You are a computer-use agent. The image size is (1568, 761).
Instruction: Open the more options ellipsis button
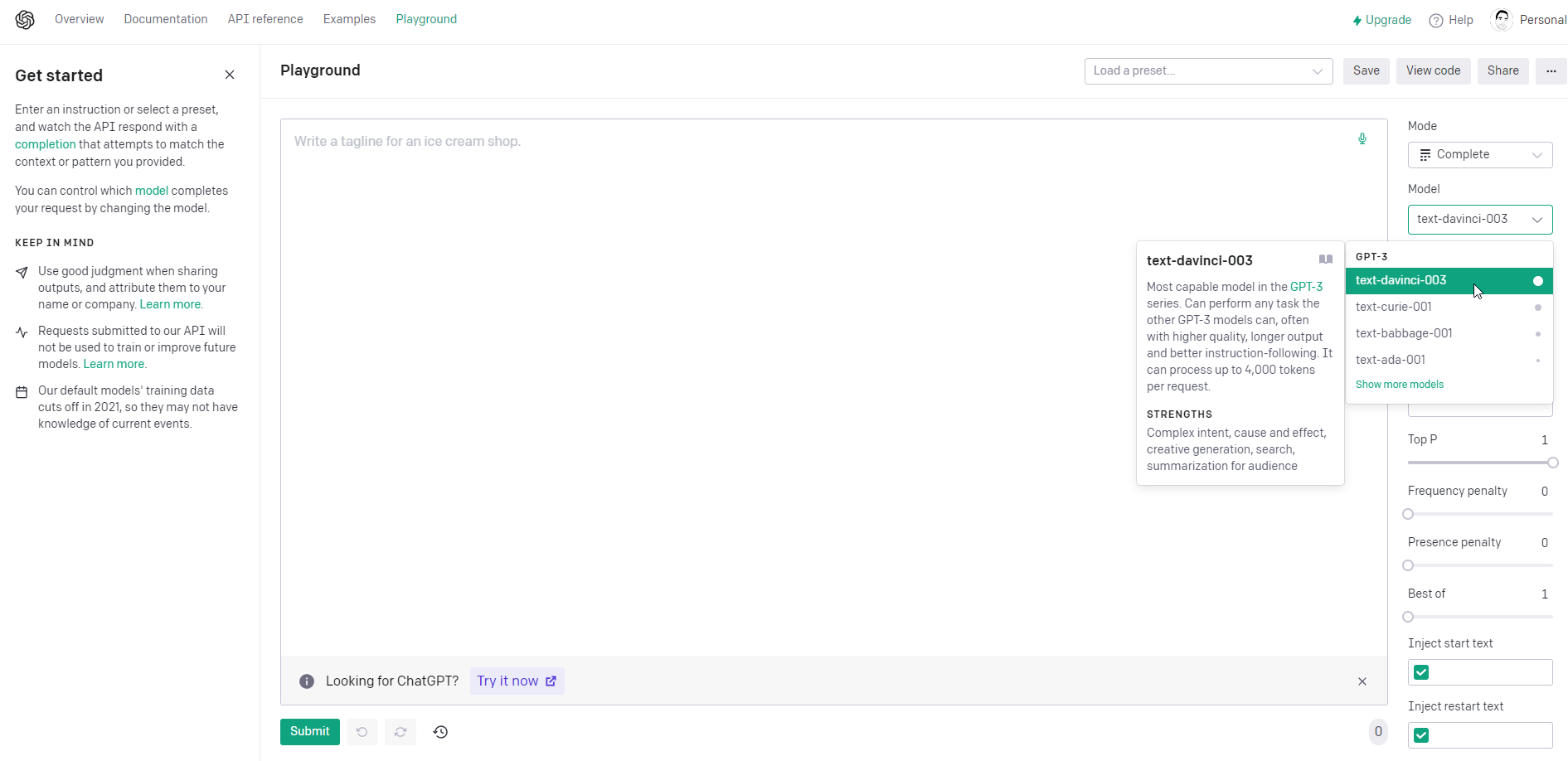pyautogui.click(x=1551, y=71)
